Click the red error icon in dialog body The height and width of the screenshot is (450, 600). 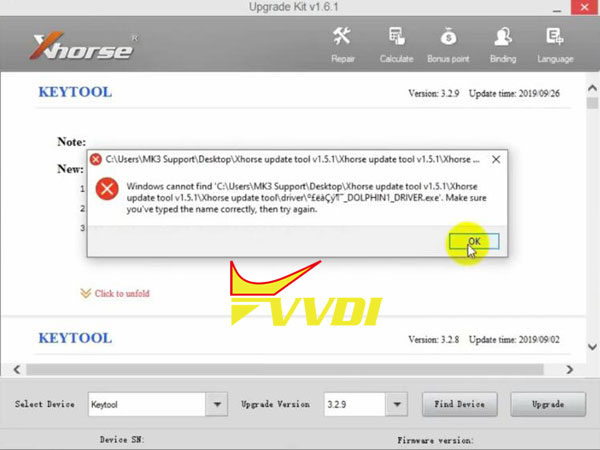click(107, 189)
